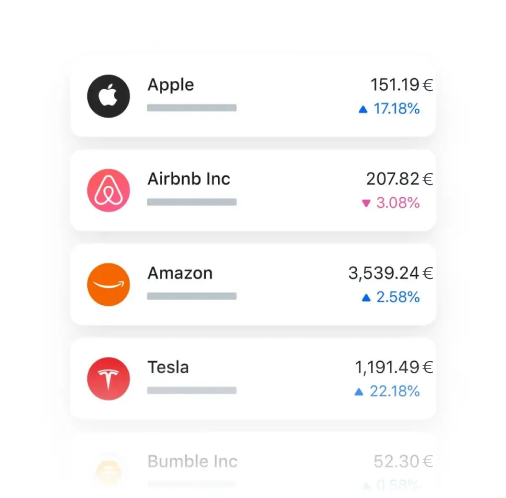Select the Tesla stock title
The height and width of the screenshot is (498, 506).
168,367
